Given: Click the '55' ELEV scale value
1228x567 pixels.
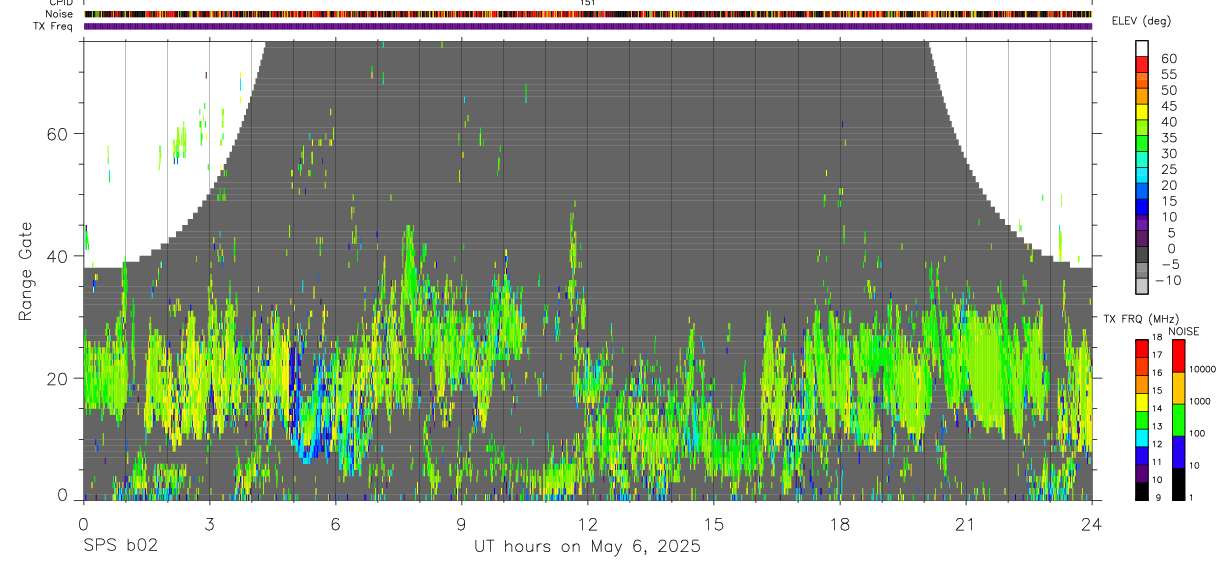Looking at the screenshot, I should pos(1169,75).
